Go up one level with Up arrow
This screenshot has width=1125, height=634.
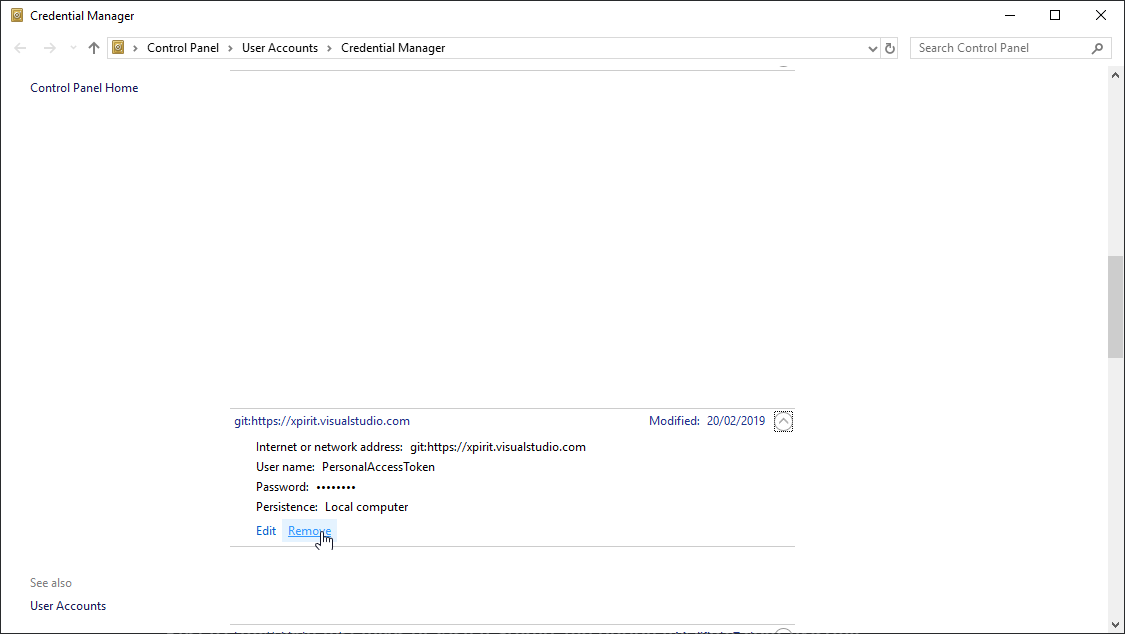(94, 48)
